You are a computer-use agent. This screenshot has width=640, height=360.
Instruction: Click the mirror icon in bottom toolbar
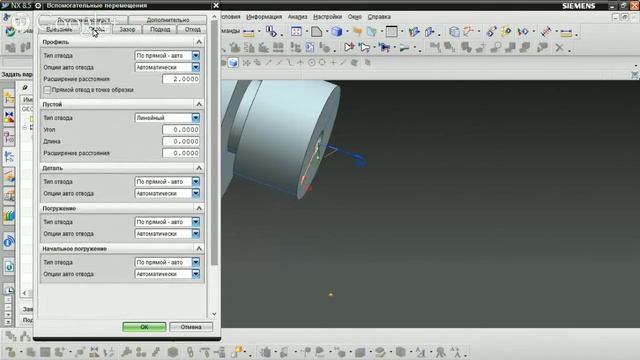(x=94, y=351)
